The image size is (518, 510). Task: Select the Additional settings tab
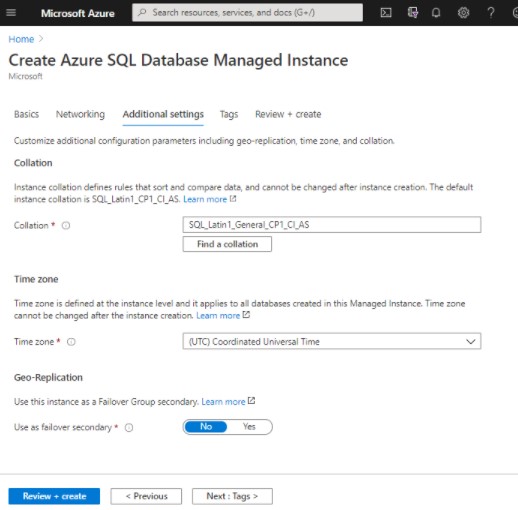click(163, 114)
